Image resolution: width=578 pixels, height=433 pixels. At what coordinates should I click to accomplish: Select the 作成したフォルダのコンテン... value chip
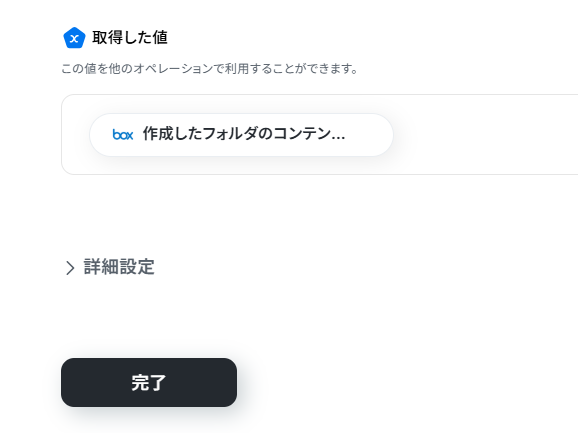point(241,135)
